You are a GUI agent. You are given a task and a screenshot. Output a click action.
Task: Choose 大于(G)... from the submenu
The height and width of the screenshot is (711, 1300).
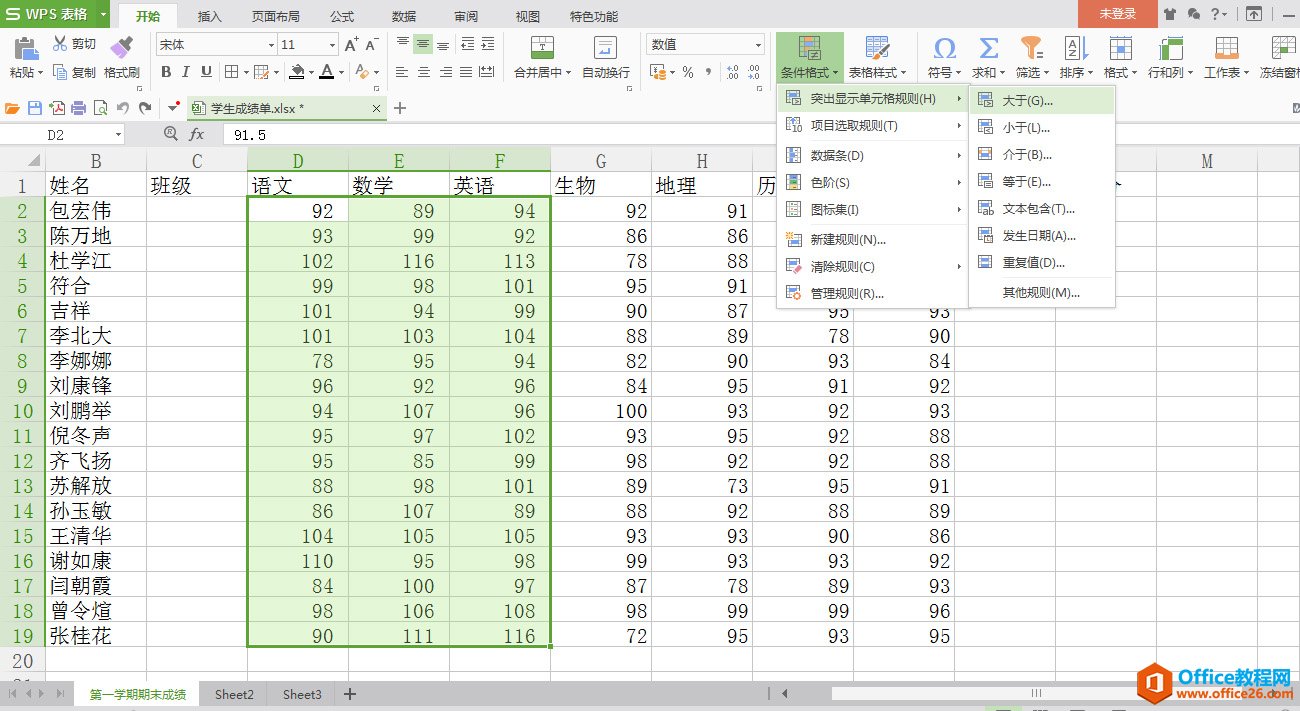(1042, 100)
